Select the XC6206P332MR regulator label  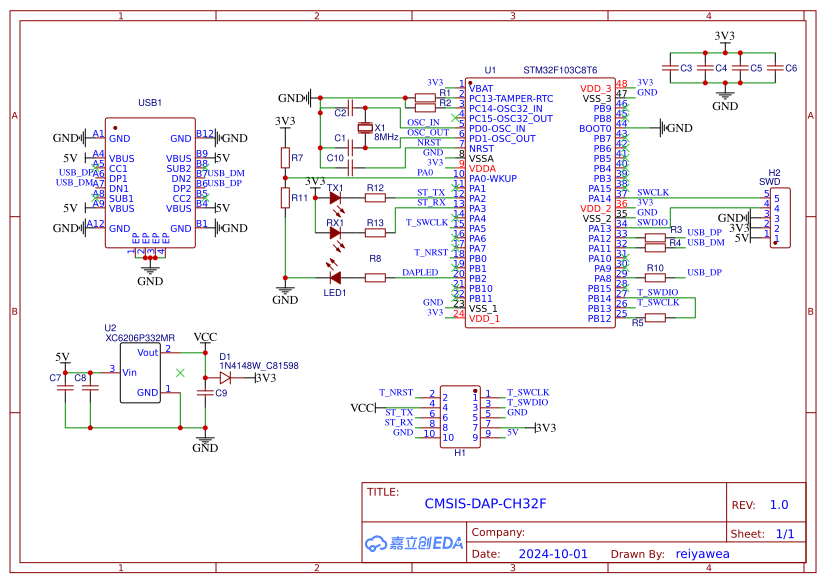pos(140,338)
